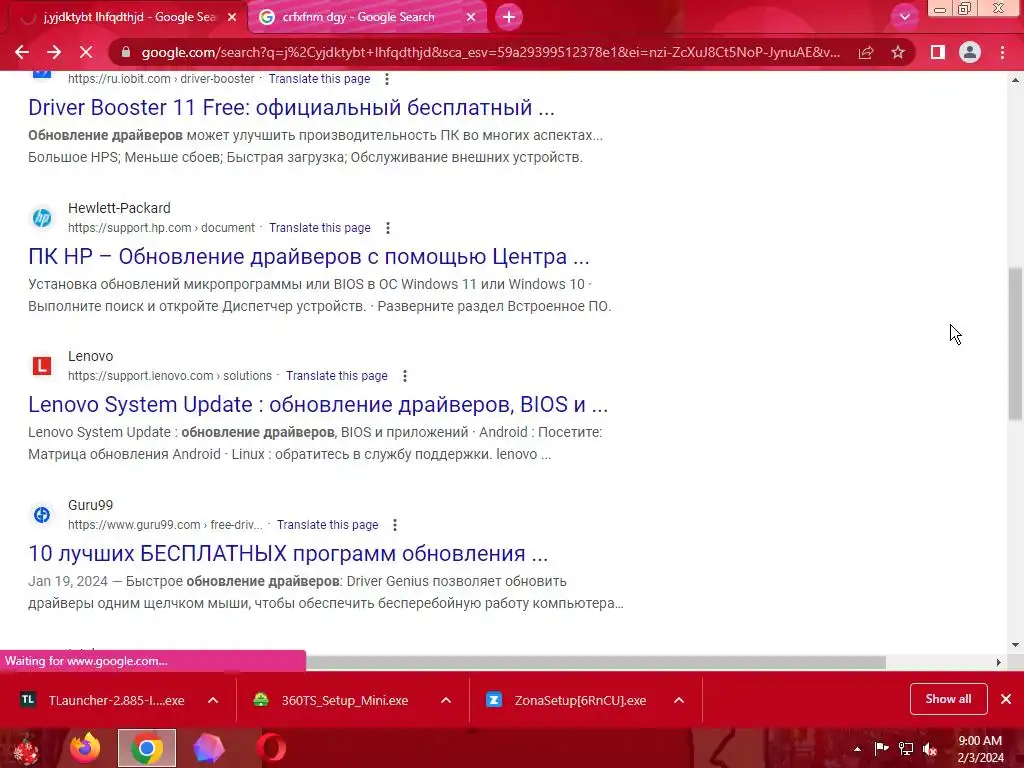Screen dimensions: 1024x768
Task: Close the 'crfxfnm dgy' tab
Action: click(471, 18)
